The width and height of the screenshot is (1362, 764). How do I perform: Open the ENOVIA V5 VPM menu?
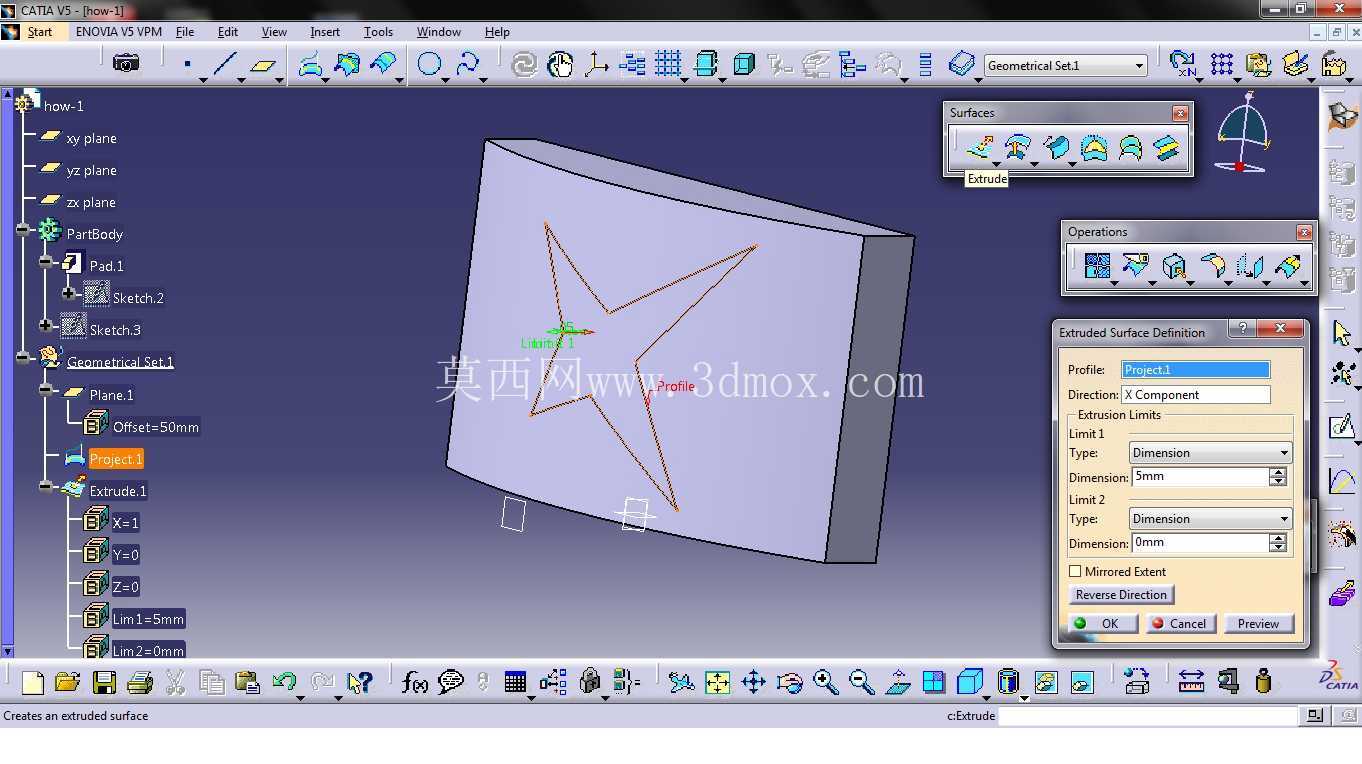pyautogui.click(x=119, y=32)
